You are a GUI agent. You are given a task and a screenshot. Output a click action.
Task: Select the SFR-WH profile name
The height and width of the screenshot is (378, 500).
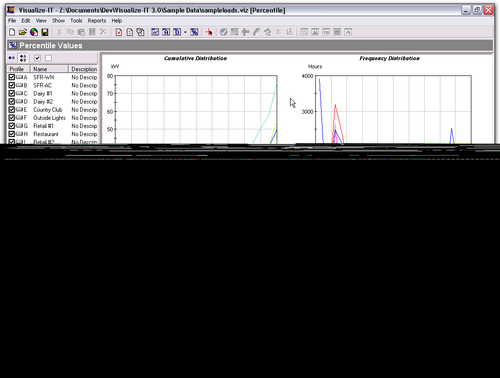click(x=44, y=77)
